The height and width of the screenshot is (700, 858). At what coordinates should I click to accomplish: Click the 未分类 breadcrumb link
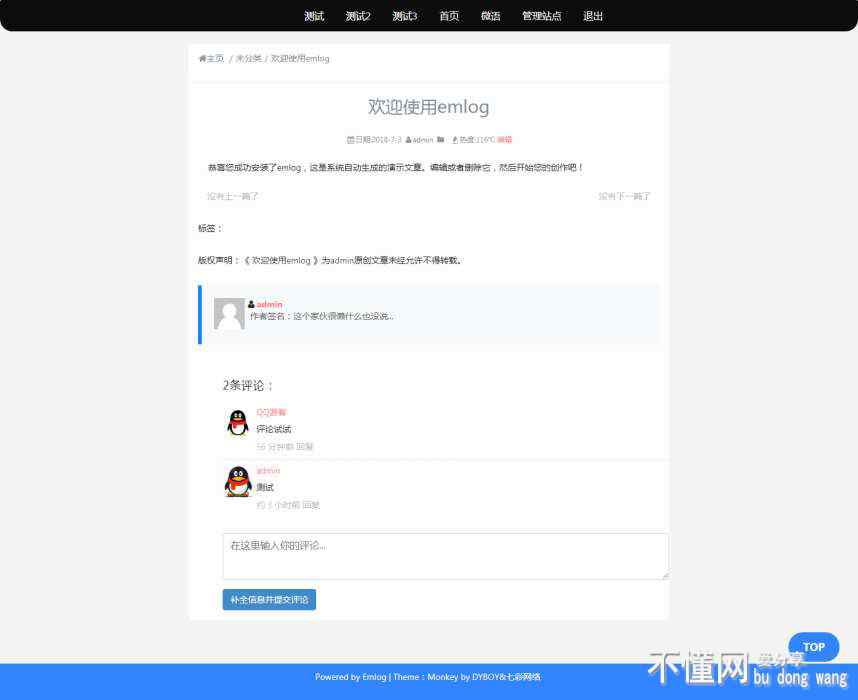click(248, 59)
